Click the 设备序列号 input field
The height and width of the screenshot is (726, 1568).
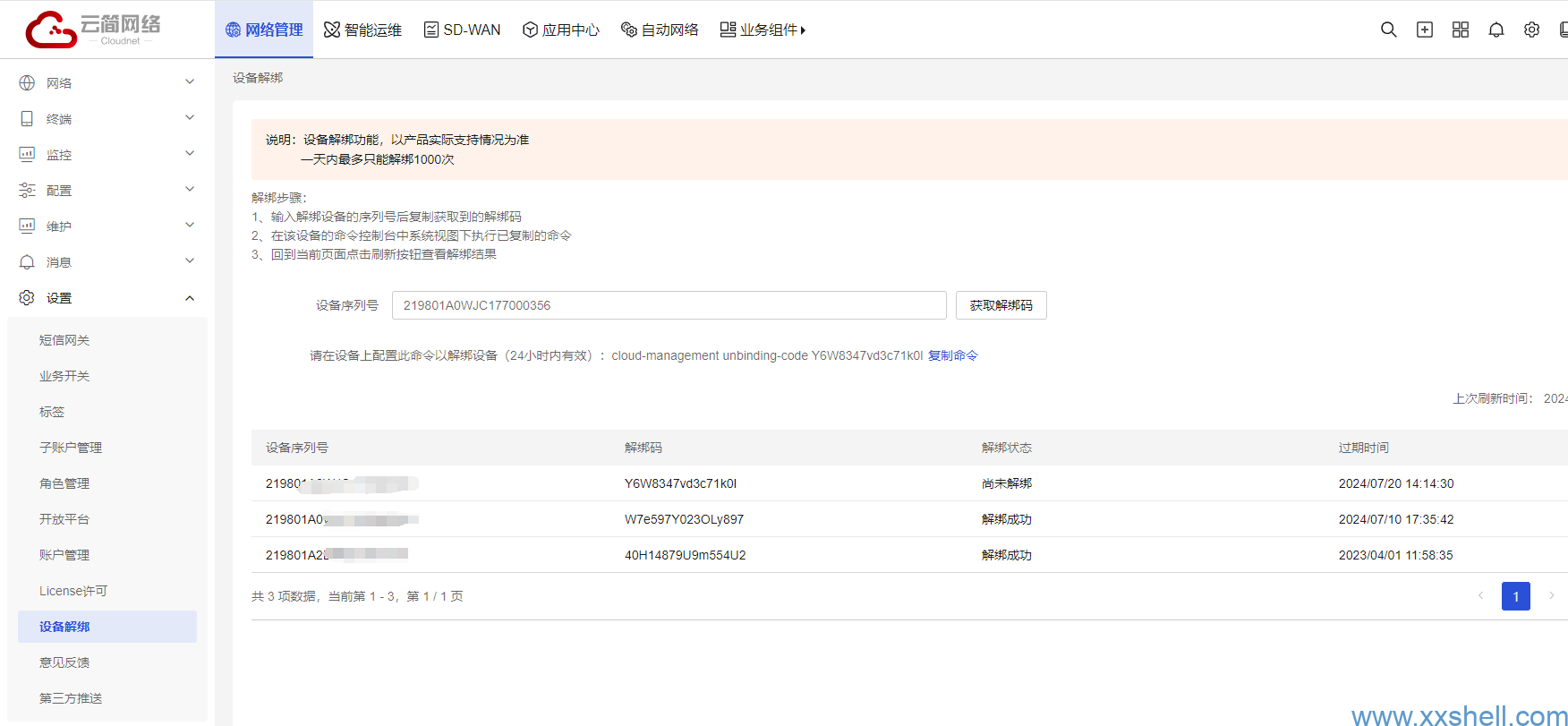(x=668, y=305)
